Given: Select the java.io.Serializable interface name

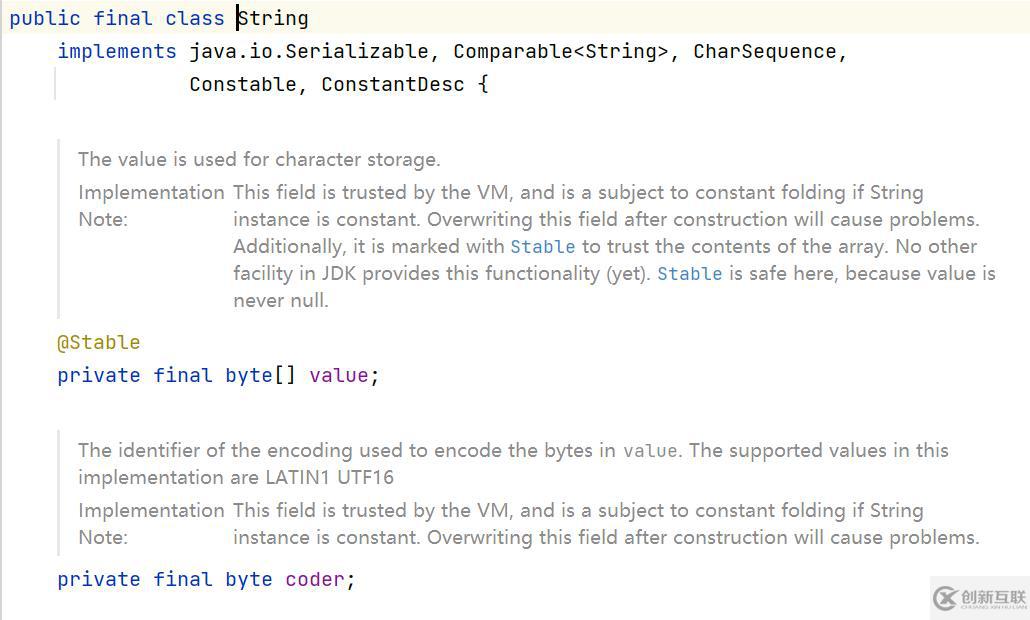Looking at the screenshot, I should point(309,52).
